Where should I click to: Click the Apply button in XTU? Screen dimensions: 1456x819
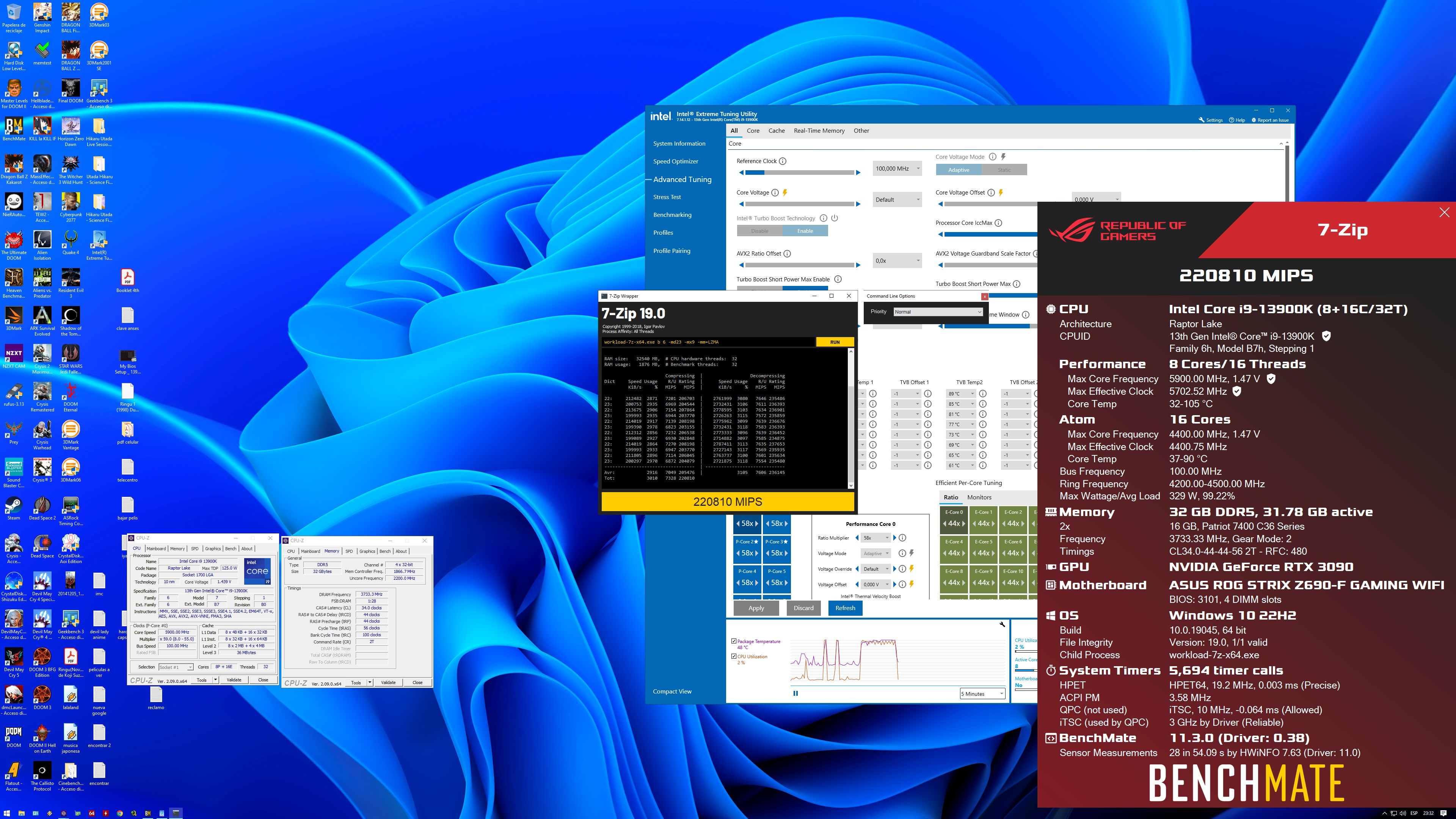(x=756, y=608)
